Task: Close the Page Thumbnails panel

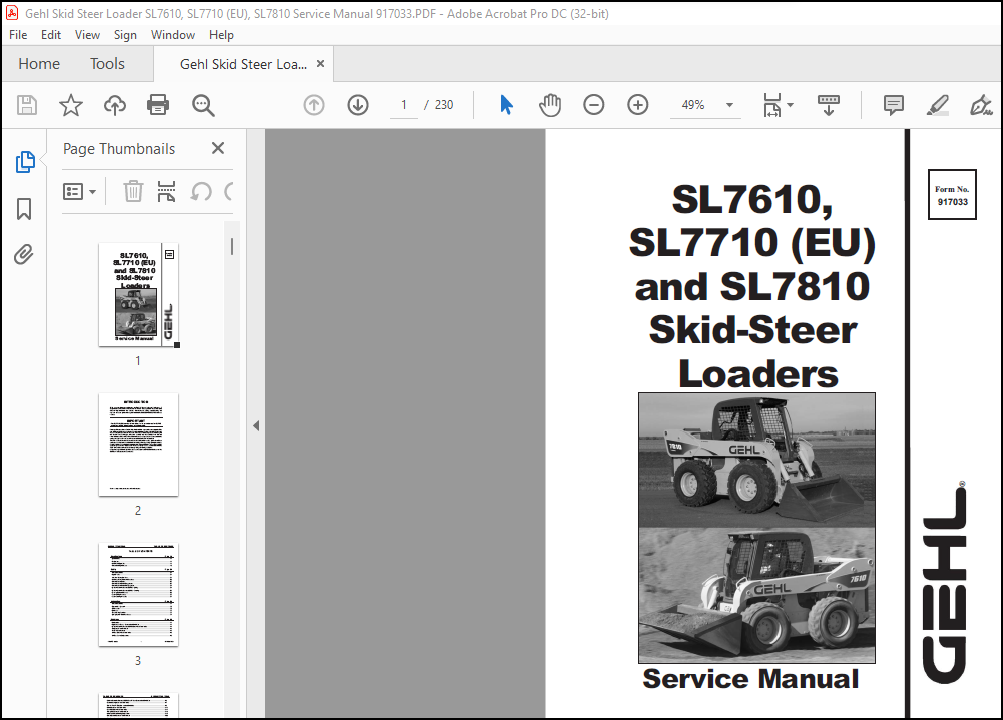Action: (217, 148)
